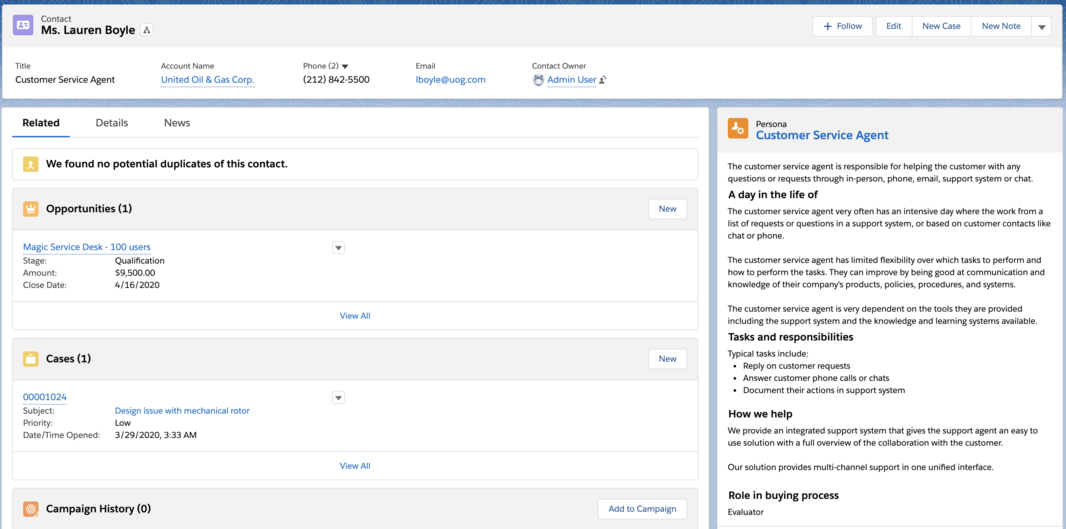Click the Admin User avatar icon
1066x529 pixels.
coord(539,80)
